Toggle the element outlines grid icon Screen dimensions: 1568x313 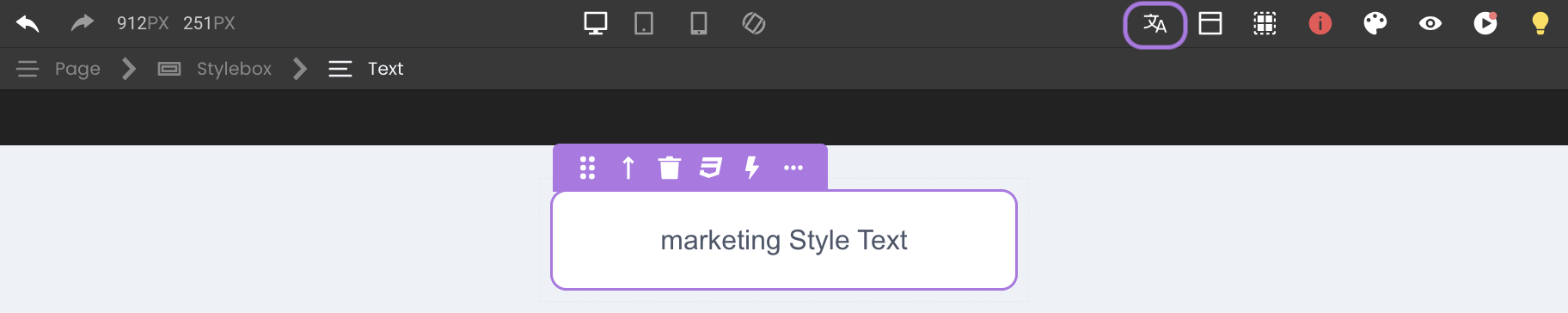[x=1265, y=23]
